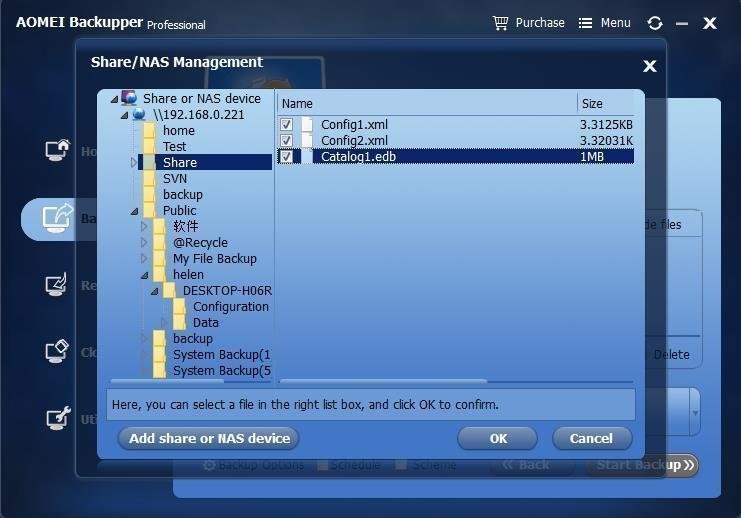This screenshot has height=518, width=741.
Task: Click the Data folder icon
Action: (179, 322)
